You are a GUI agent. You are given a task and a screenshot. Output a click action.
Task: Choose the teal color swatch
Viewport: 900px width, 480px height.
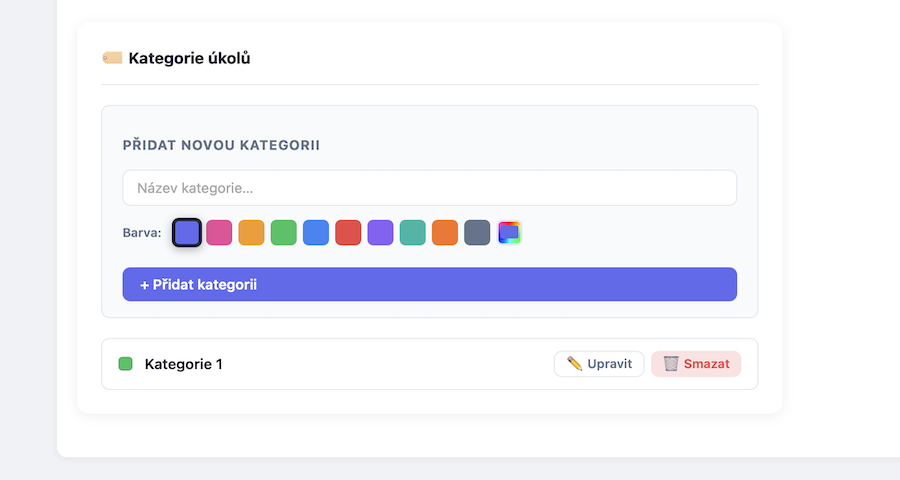413,233
